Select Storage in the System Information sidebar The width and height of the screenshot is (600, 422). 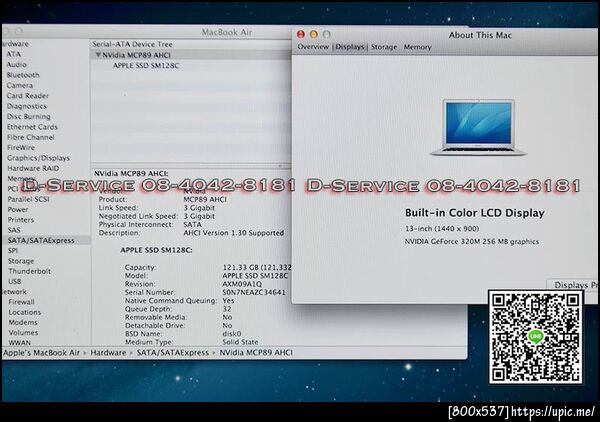[21, 261]
